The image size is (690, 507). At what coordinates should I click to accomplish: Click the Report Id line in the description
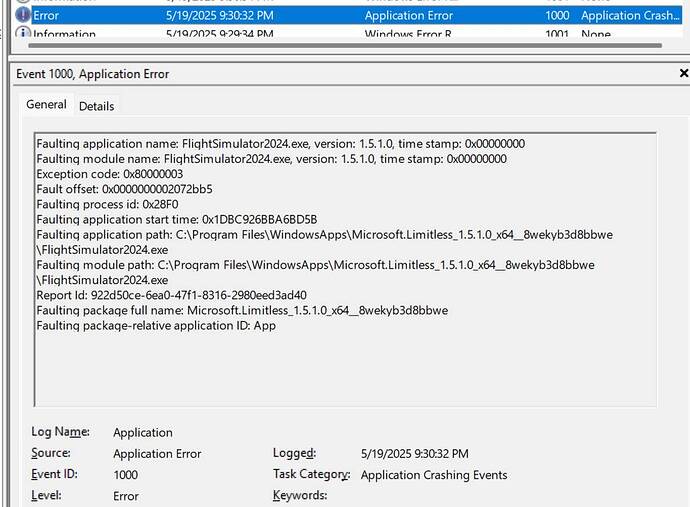pyautogui.click(x=171, y=295)
